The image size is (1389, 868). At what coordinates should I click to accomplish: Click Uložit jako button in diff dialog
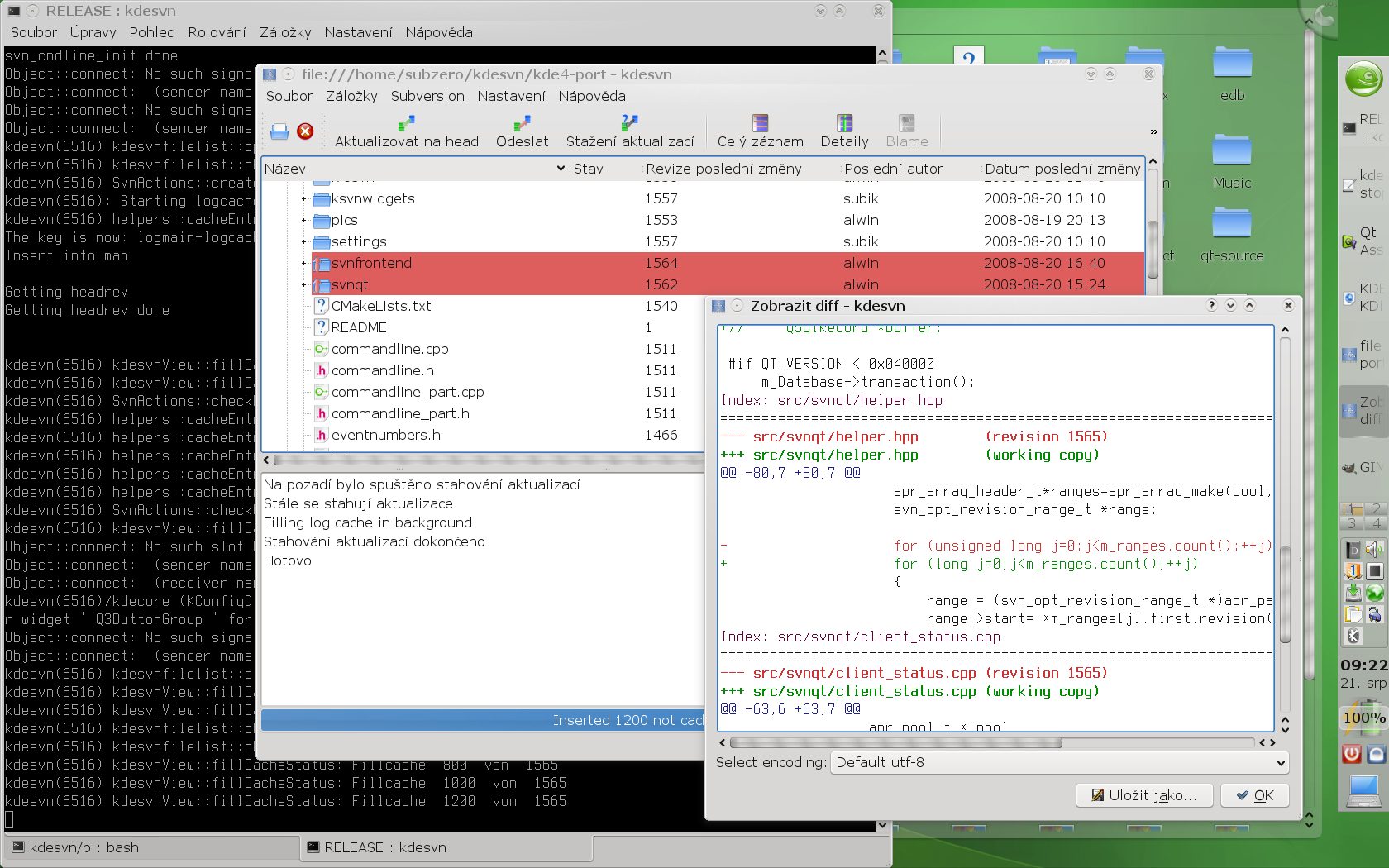tap(1144, 795)
